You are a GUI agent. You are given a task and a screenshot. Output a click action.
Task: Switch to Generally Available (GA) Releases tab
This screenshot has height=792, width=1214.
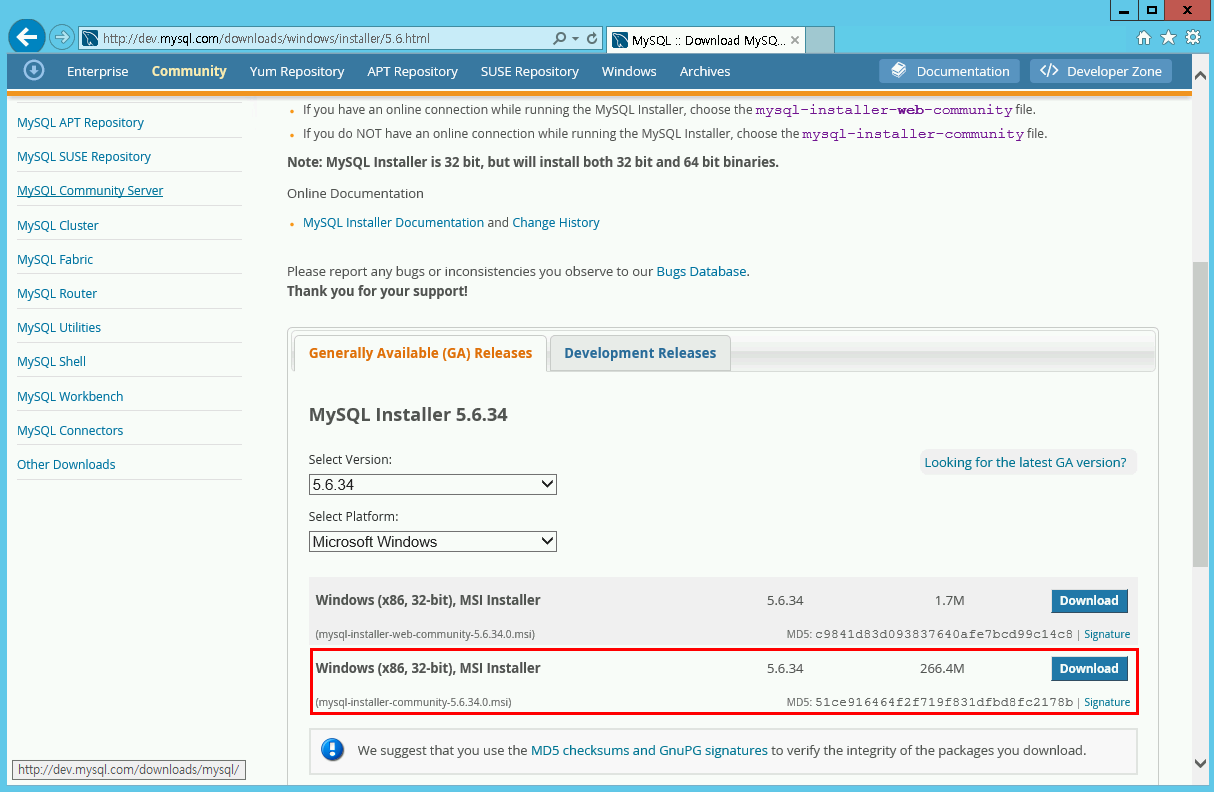420,353
